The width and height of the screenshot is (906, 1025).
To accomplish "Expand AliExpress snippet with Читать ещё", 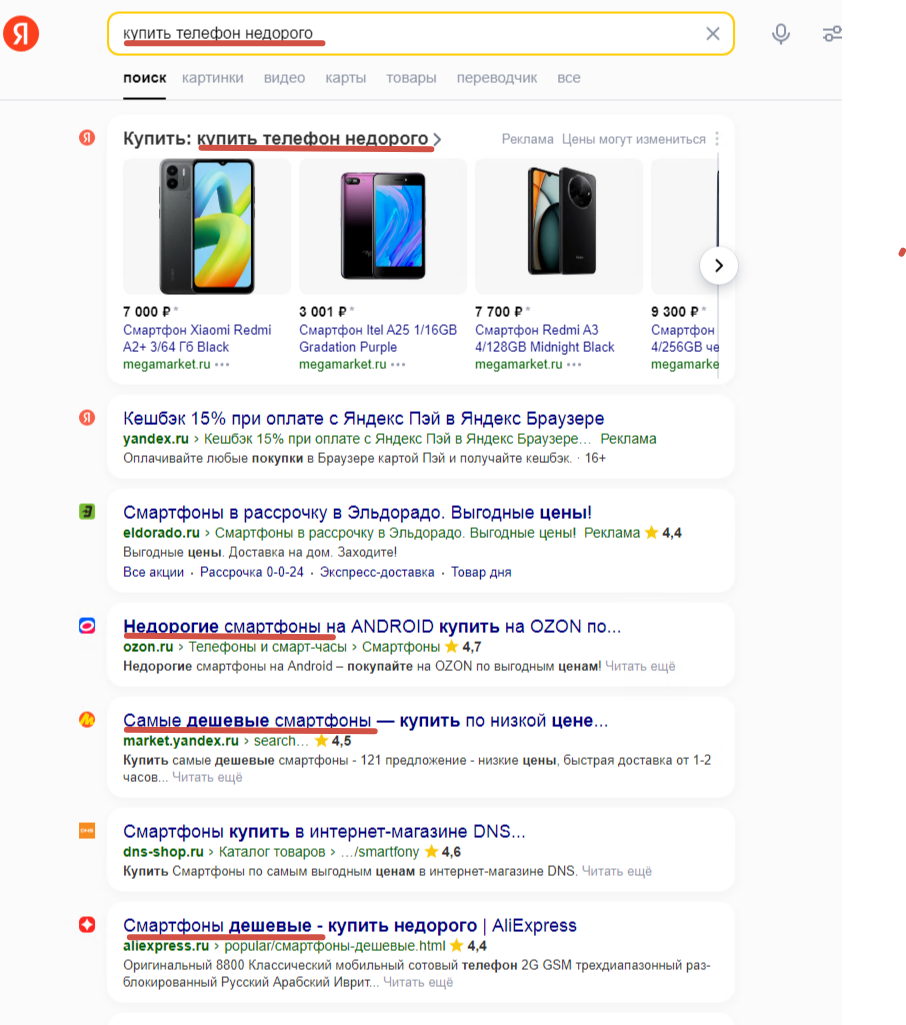I will [x=418, y=983].
